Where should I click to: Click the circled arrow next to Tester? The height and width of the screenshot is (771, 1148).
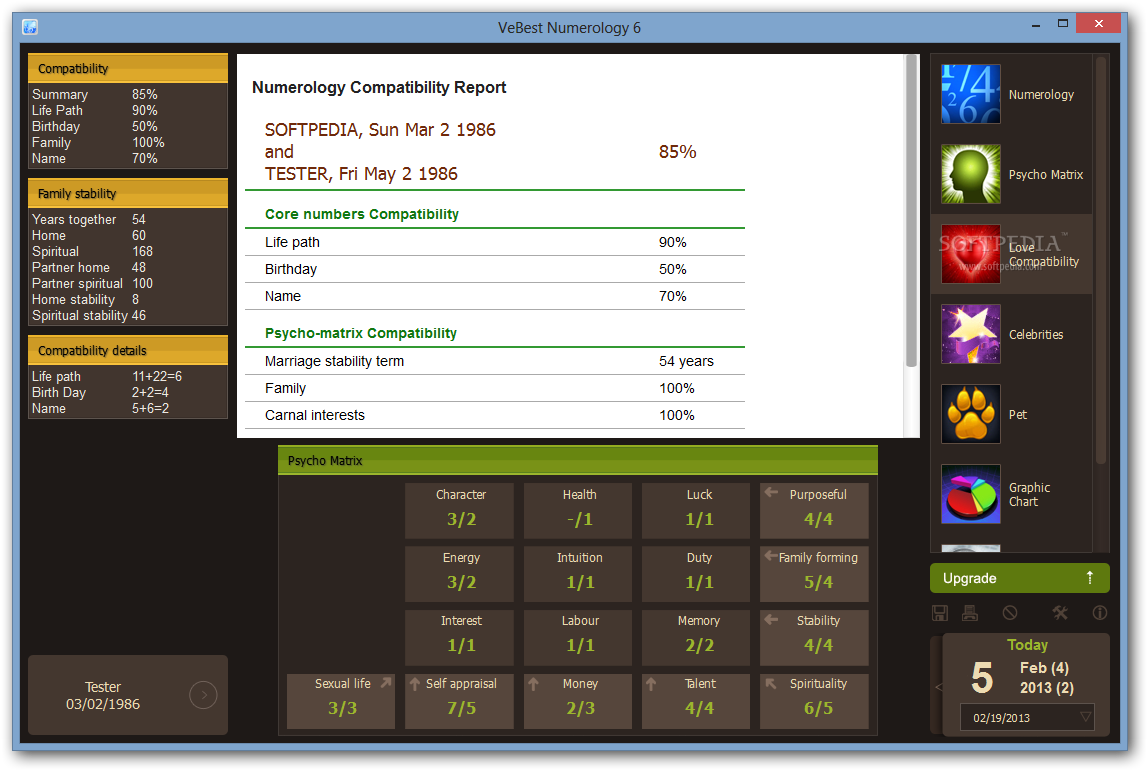click(x=204, y=695)
